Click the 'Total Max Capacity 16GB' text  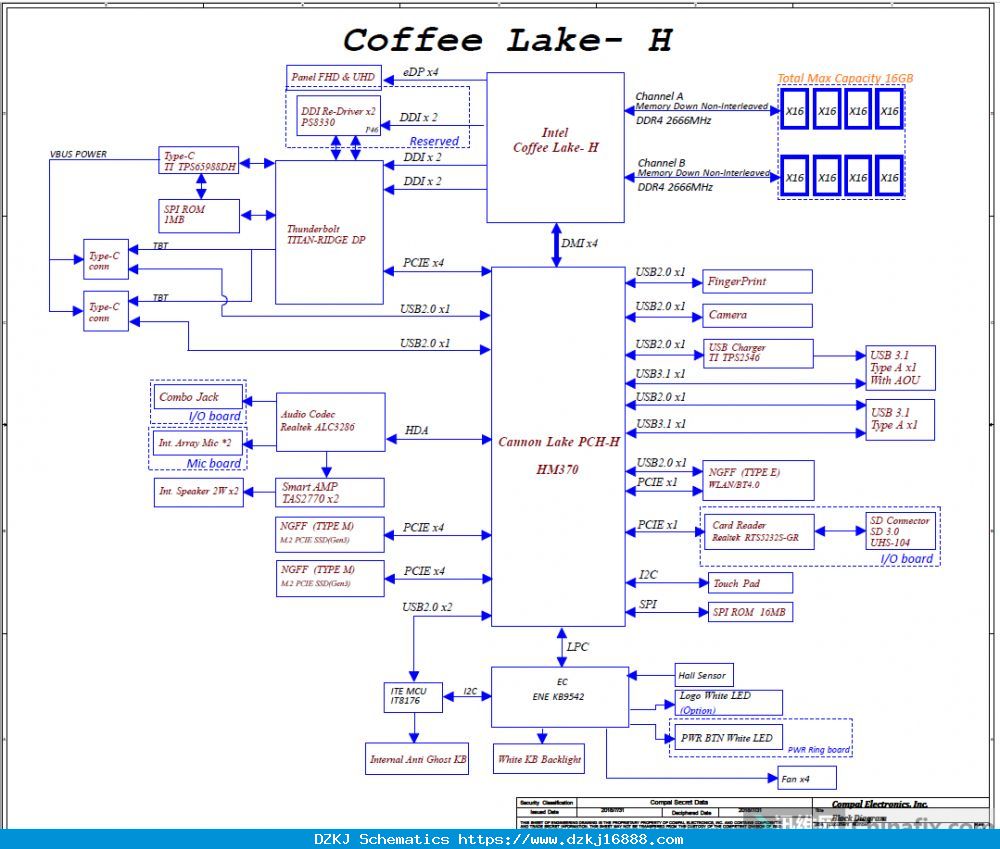coord(845,78)
